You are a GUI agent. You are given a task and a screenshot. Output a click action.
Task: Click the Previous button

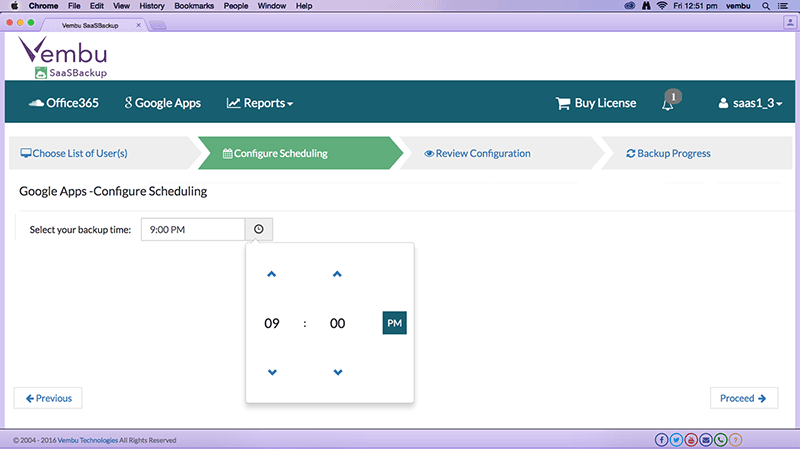pyautogui.click(x=48, y=398)
